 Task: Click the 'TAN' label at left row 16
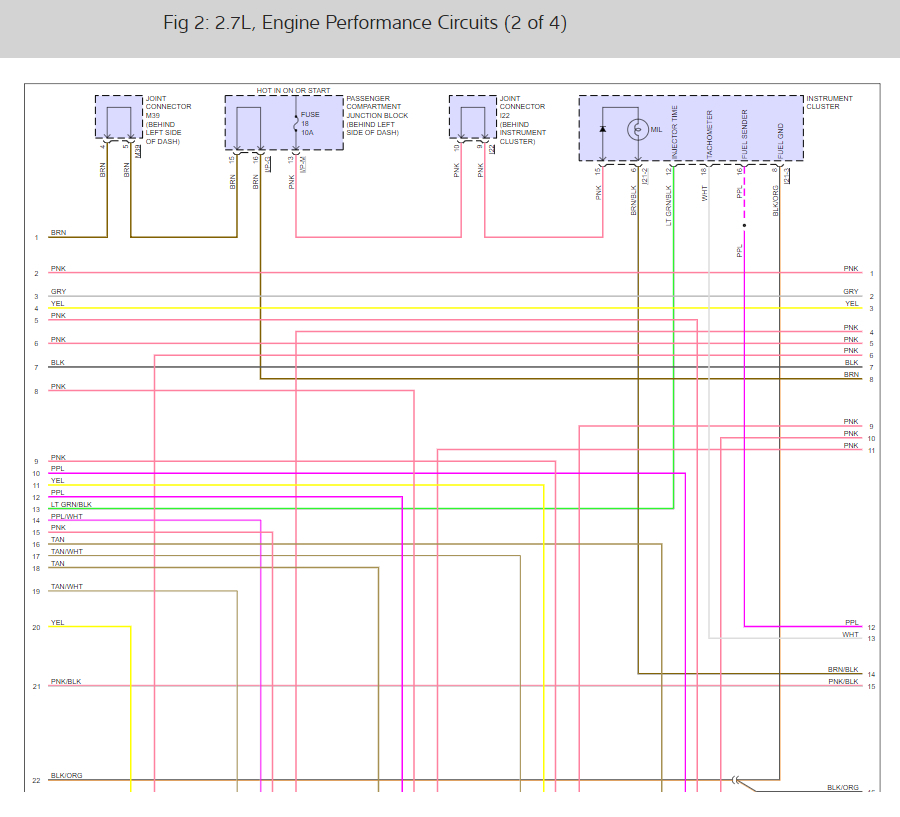coord(57,540)
